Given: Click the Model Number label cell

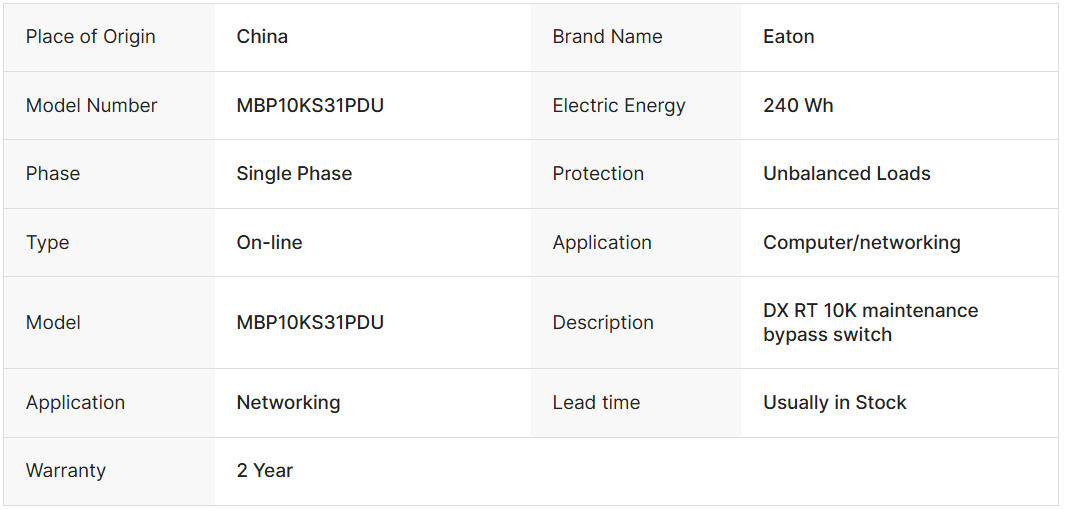Looking at the screenshot, I should 92,106.
